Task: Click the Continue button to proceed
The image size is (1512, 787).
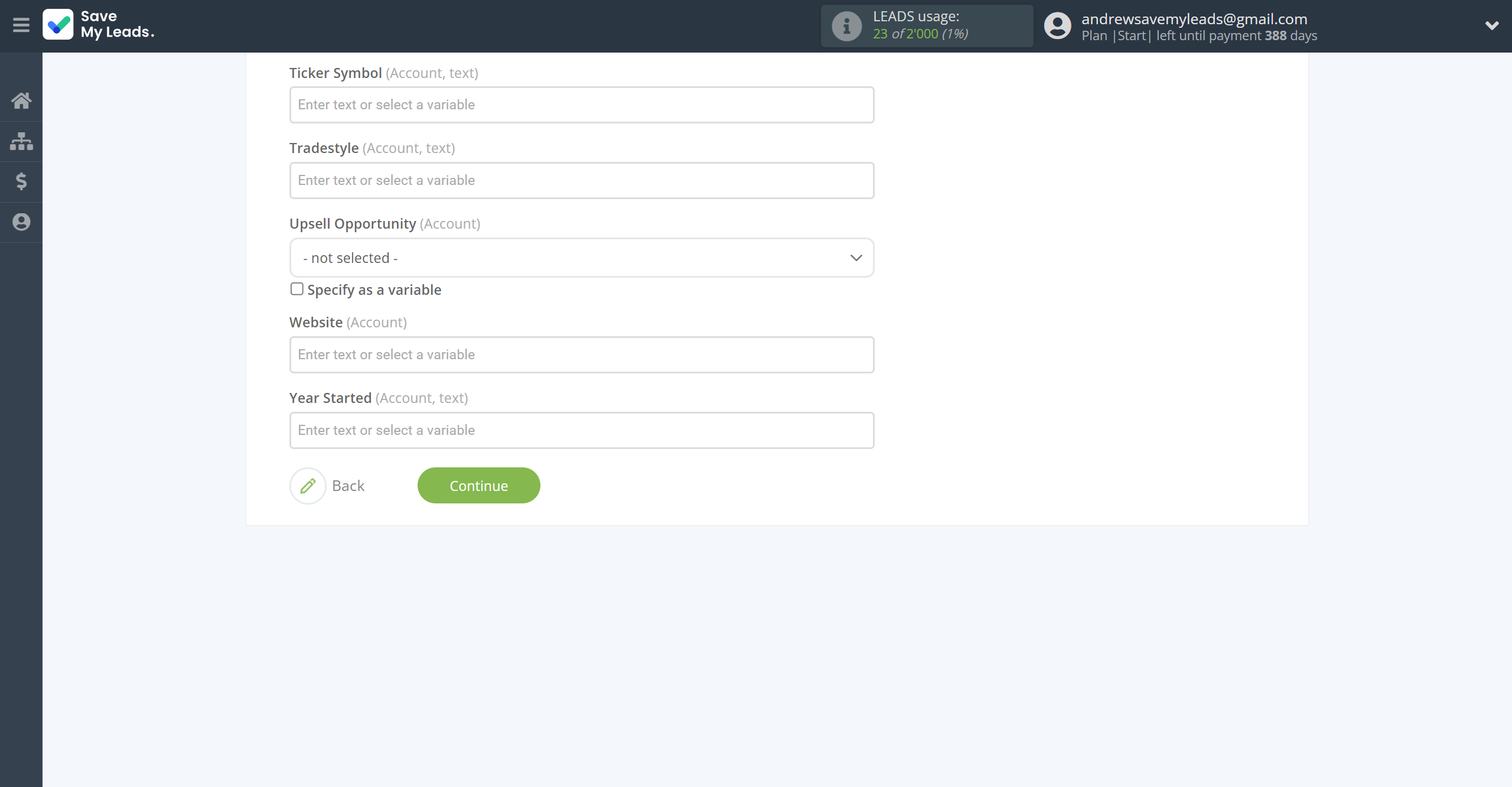Action: click(479, 486)
